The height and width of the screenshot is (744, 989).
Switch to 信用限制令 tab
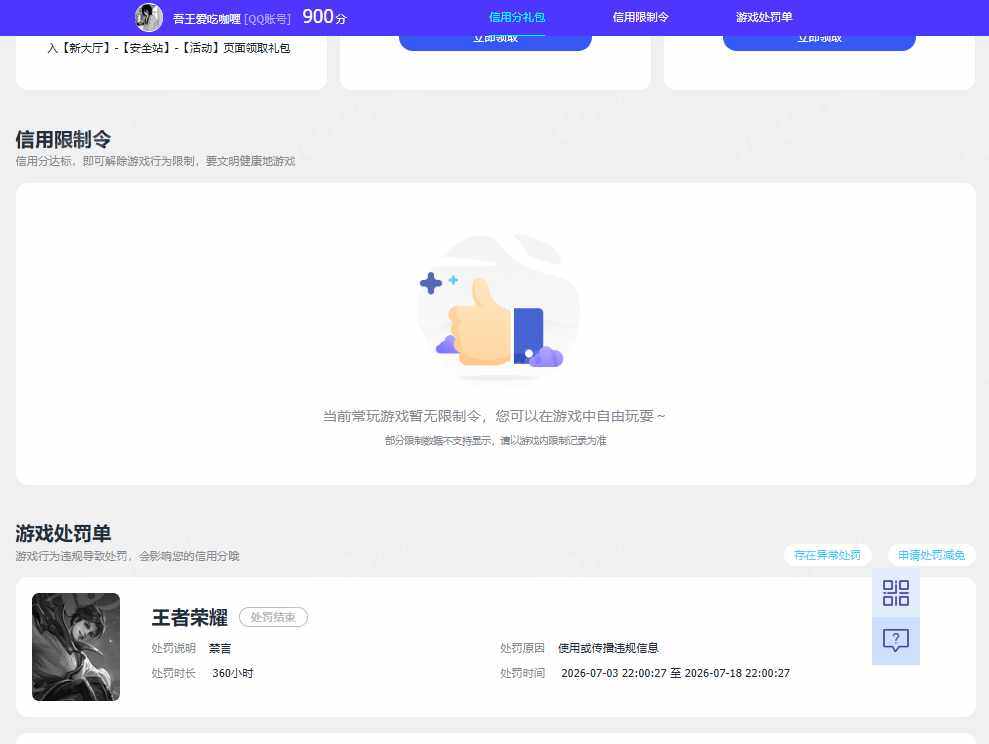point(640,17)
